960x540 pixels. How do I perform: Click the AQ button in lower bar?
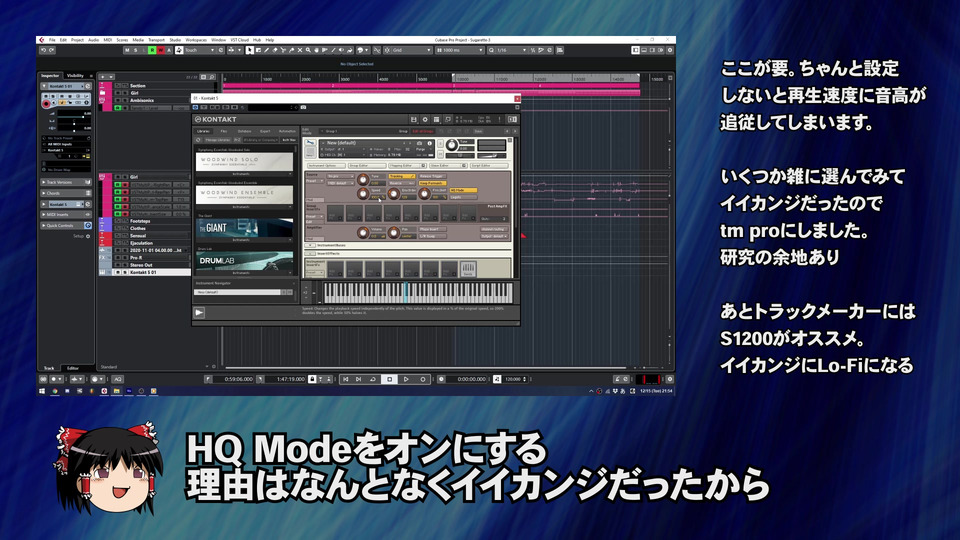118,379
